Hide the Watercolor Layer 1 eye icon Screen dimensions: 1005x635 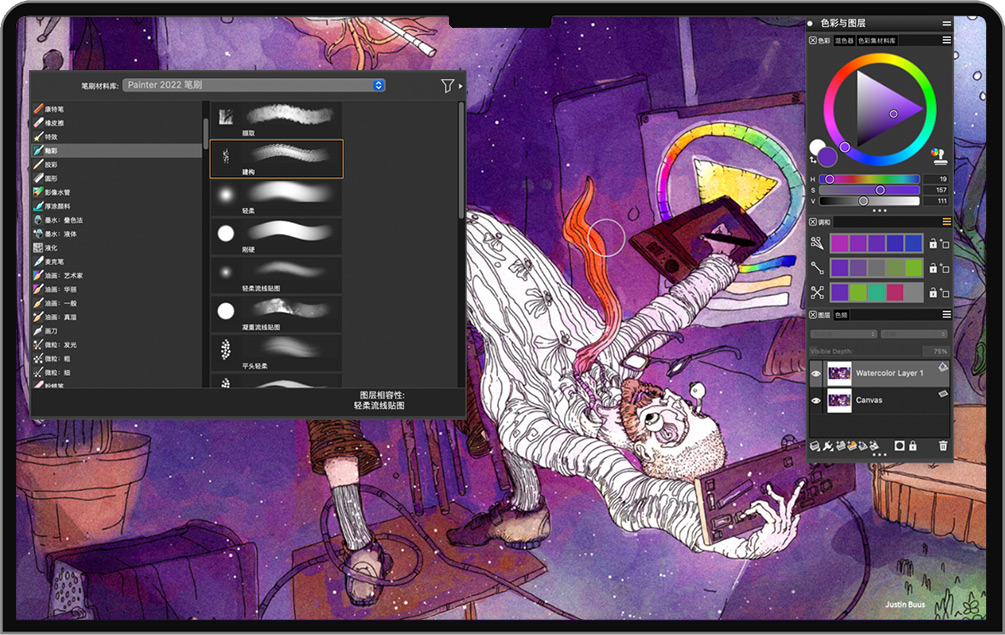click(x=816, y=373)
